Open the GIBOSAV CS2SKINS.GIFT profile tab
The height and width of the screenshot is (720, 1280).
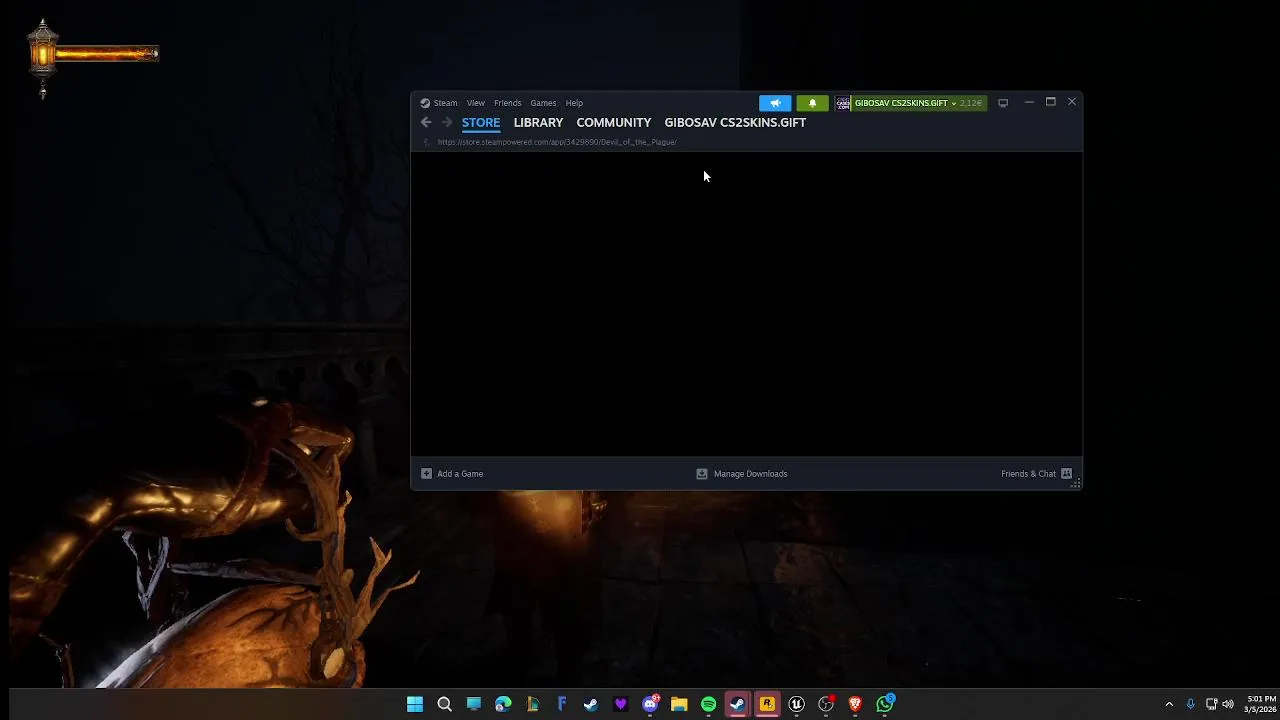click(735, 122)
